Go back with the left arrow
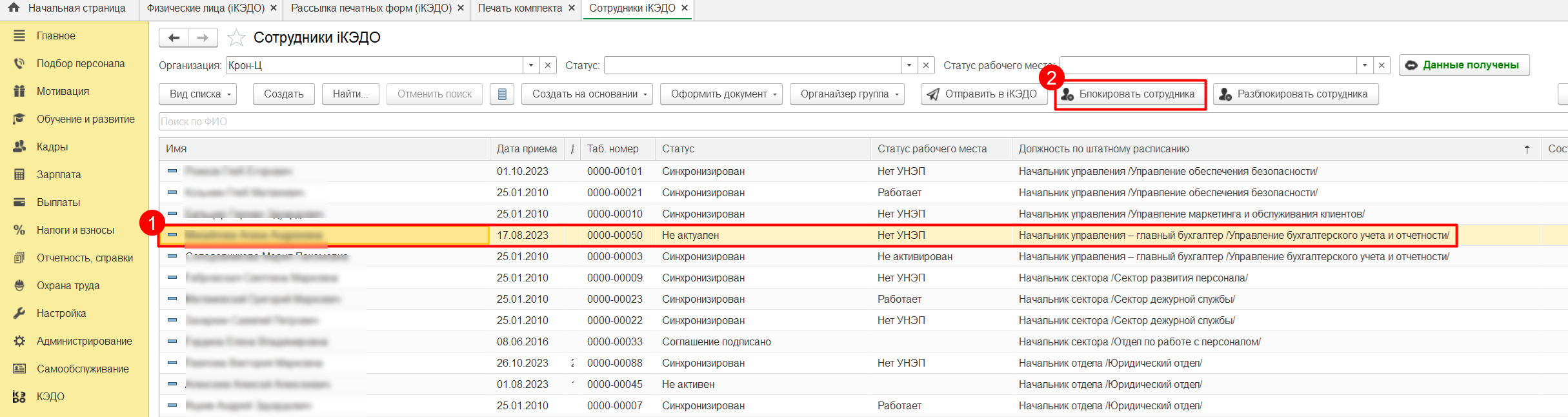Image resolution: width=1568 pixels, height=417 pixels. 174,38
